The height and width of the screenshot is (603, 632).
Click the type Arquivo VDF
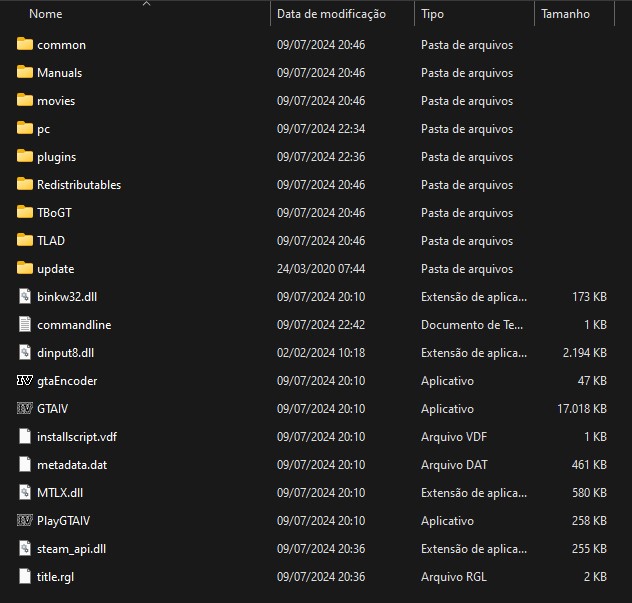point(454,437)
